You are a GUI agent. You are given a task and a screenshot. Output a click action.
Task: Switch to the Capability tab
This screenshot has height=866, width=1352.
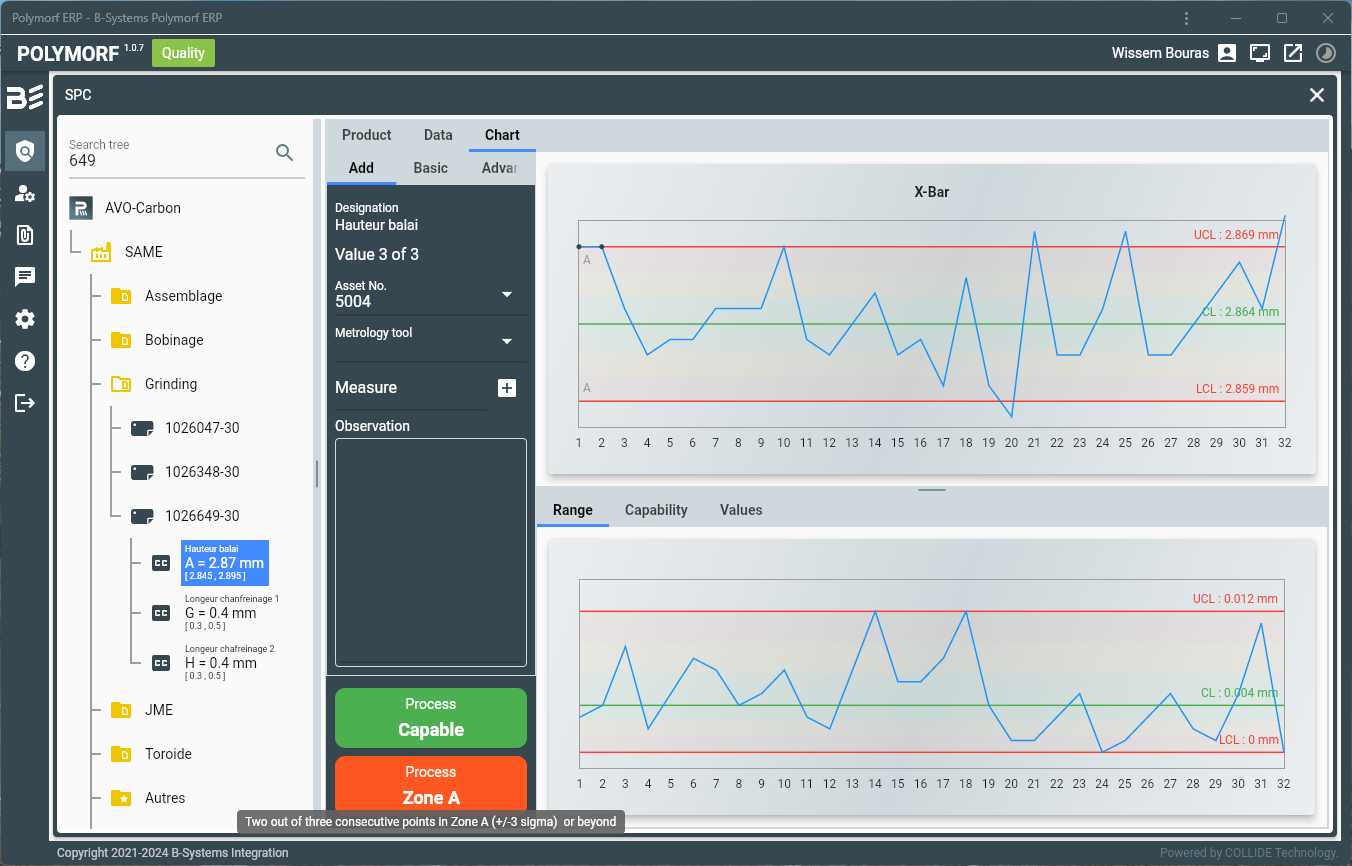(656, 510)
